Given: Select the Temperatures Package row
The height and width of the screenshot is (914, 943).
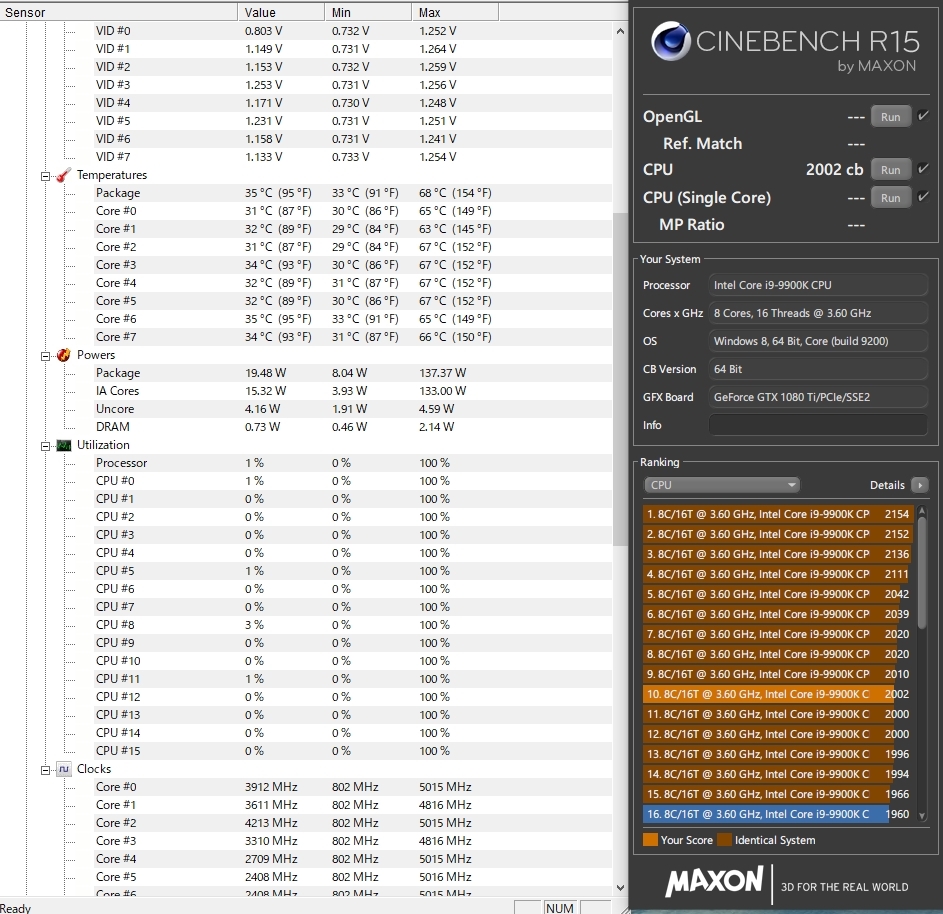Looking at the screenshot, I should tap(352, 193).
